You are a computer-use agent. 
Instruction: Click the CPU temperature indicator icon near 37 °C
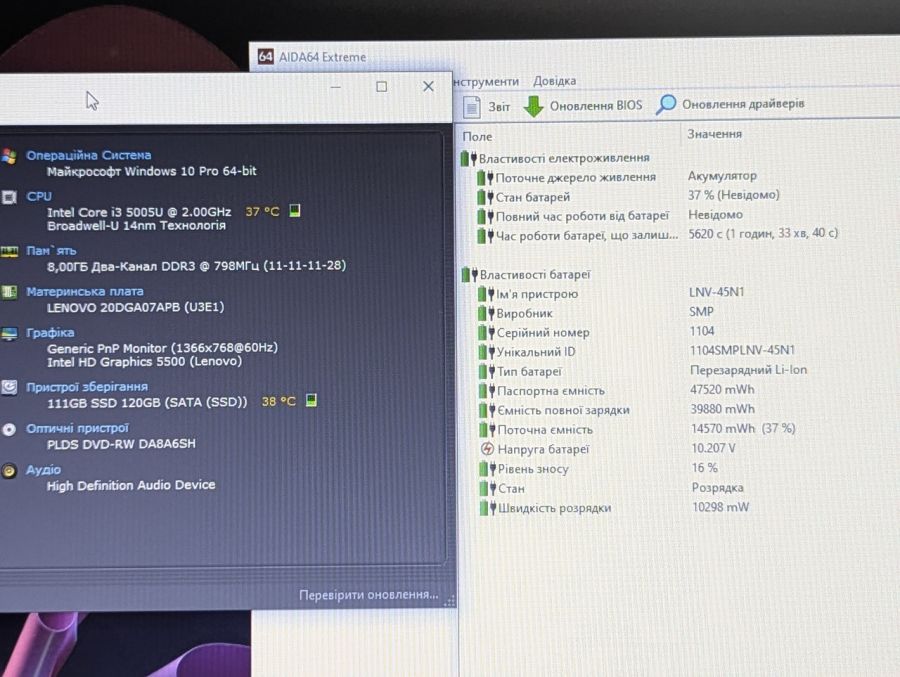pyautogui.click(x=294, y=210)
